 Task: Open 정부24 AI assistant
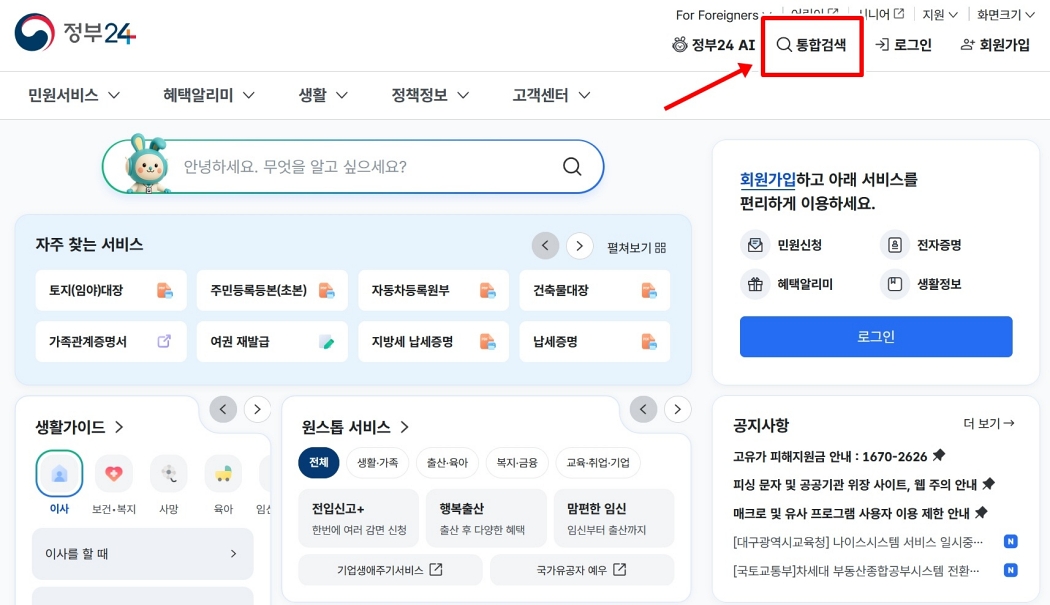pyautogui.click(x=713, y=45)
